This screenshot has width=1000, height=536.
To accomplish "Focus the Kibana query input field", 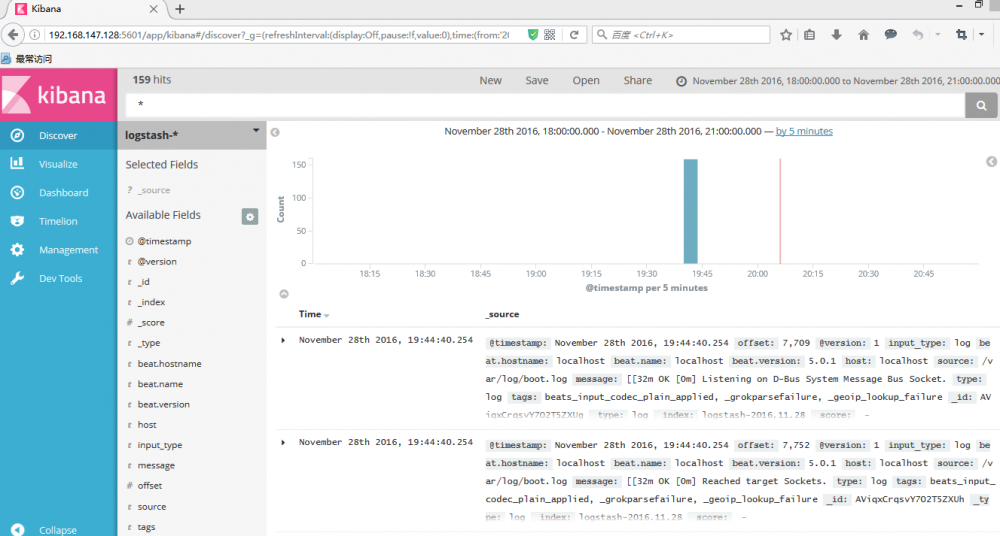I will click(545, 105).
